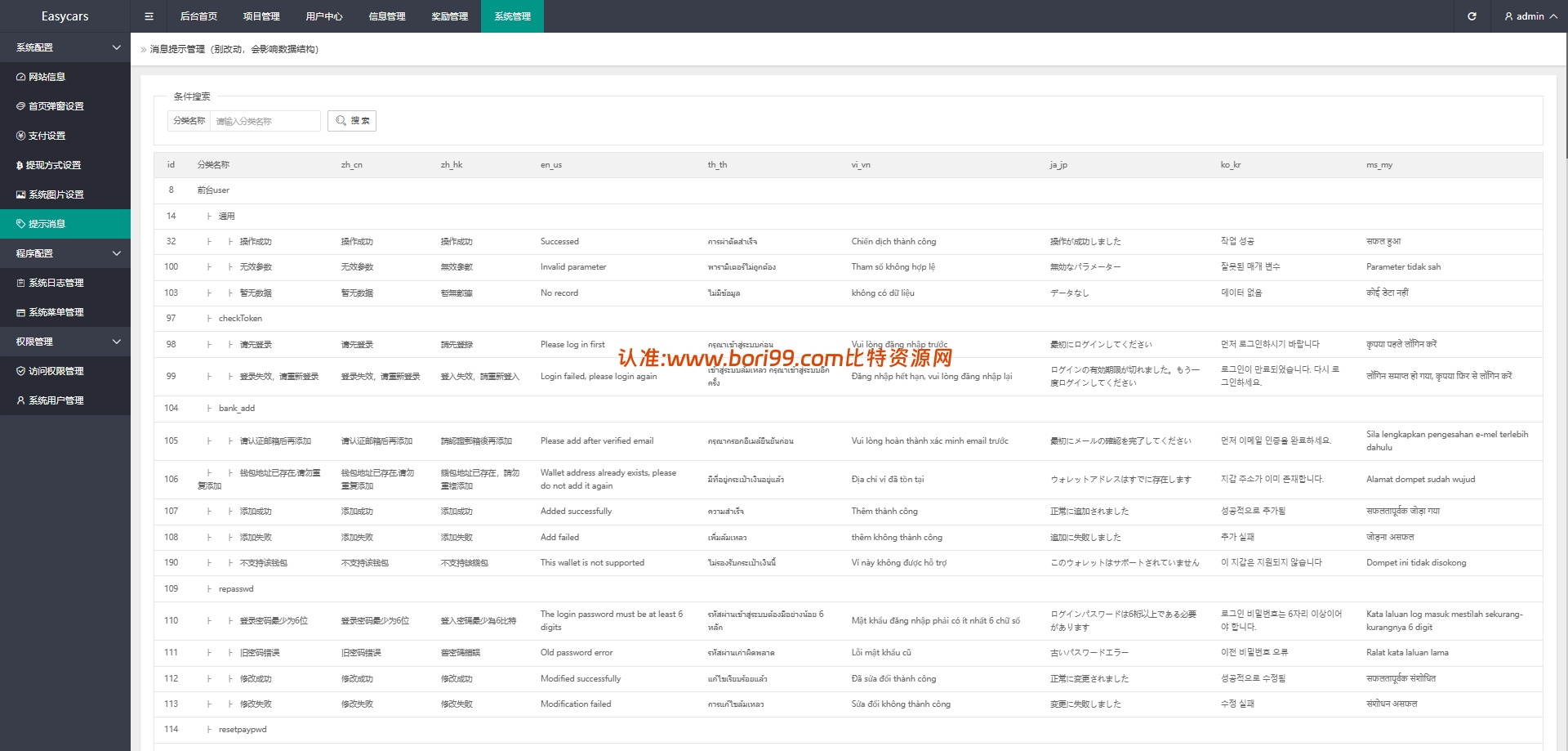Click the "Ralat kata laluan lama" cell

(1407, 653)
